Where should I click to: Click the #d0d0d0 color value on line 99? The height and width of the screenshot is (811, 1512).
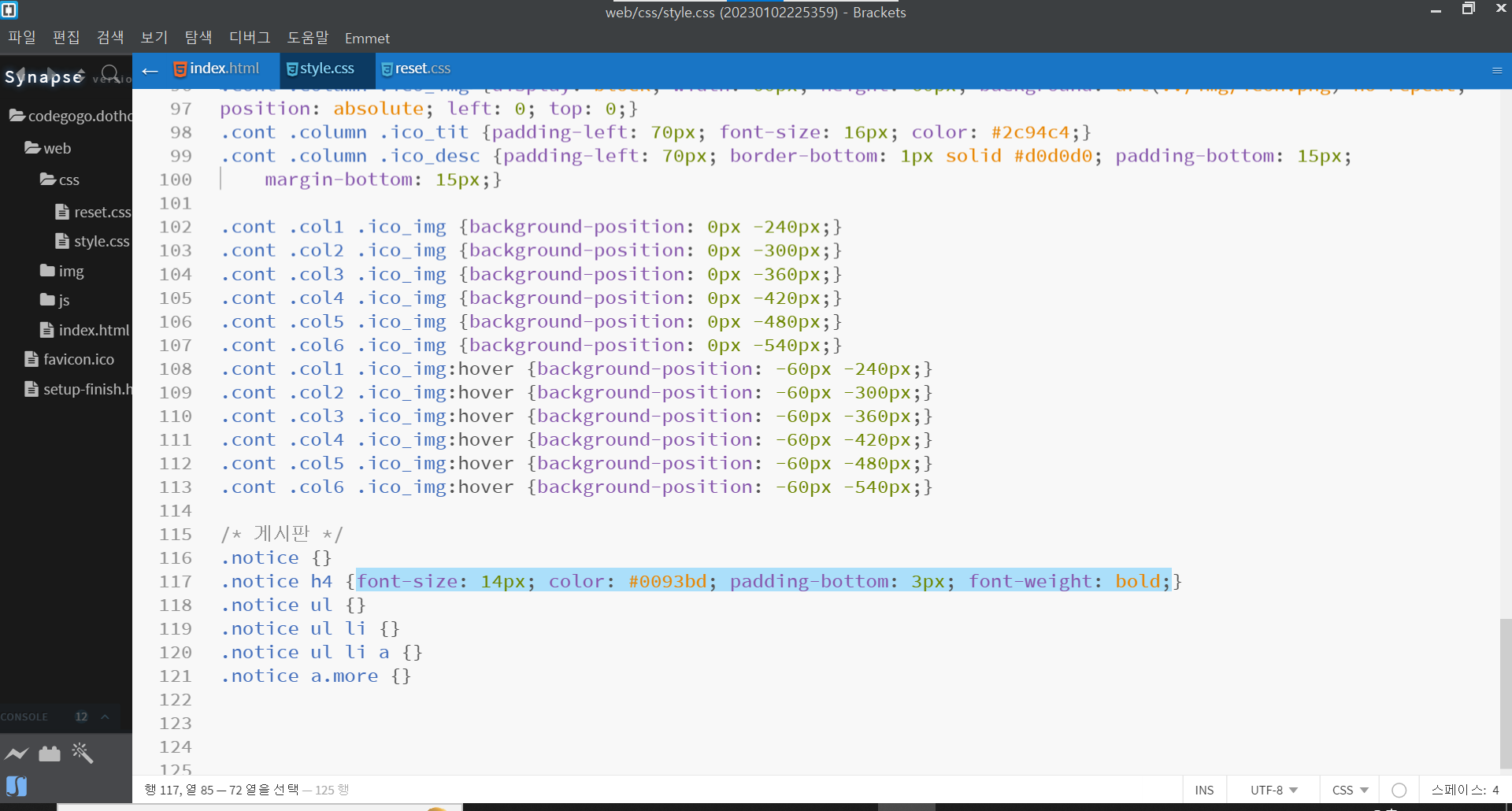tap(1053, 156)
